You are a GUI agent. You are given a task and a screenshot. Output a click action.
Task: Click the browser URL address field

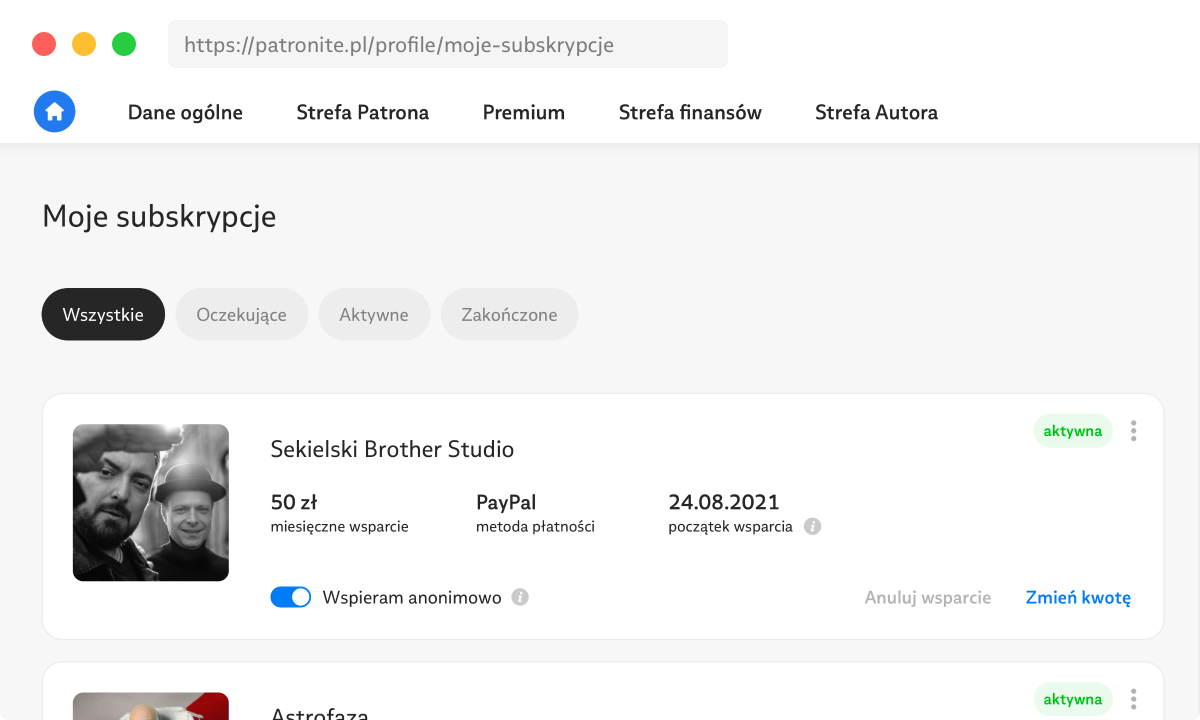click(447, 45)
